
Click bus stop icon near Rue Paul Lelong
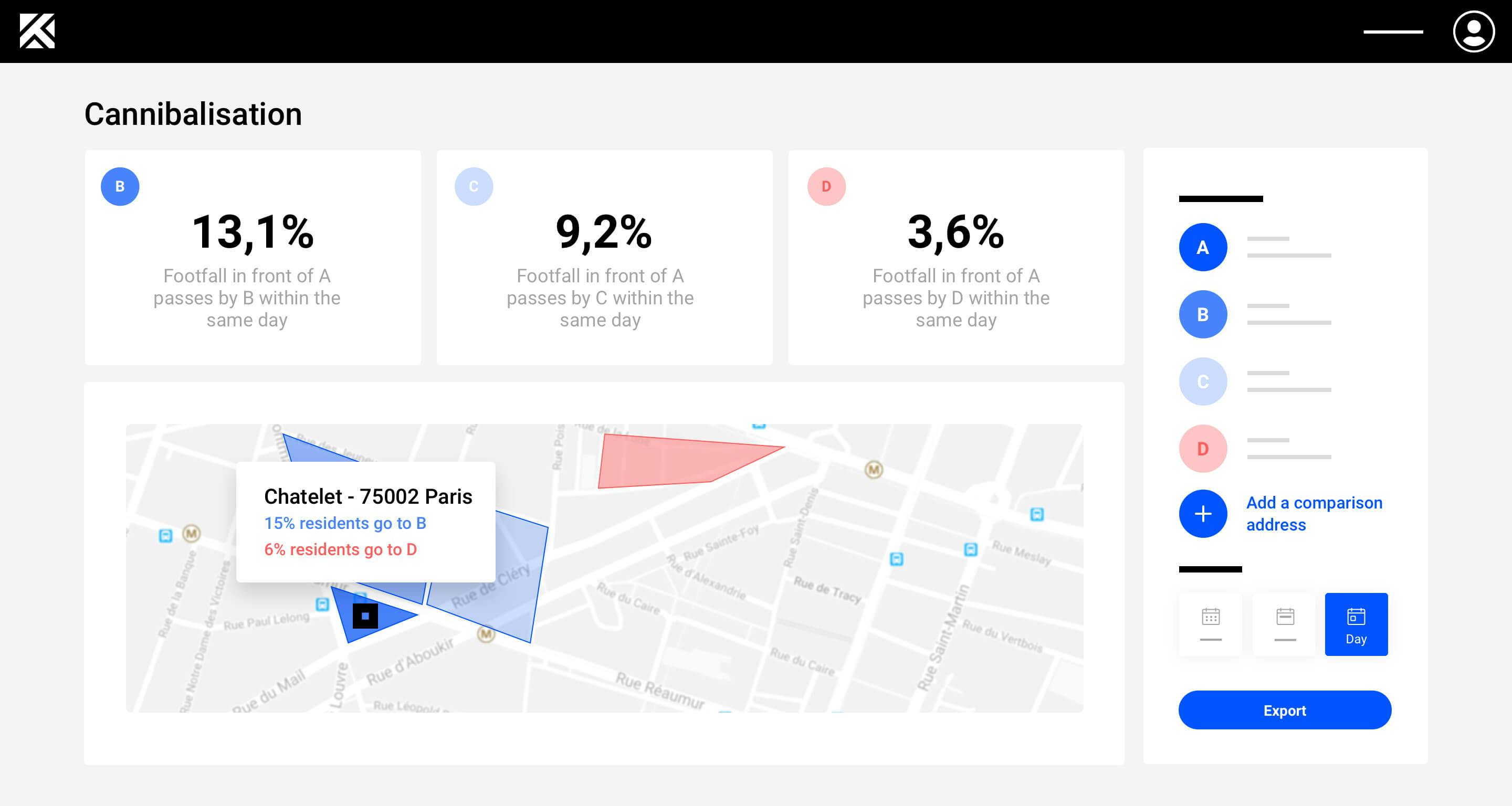322,604
